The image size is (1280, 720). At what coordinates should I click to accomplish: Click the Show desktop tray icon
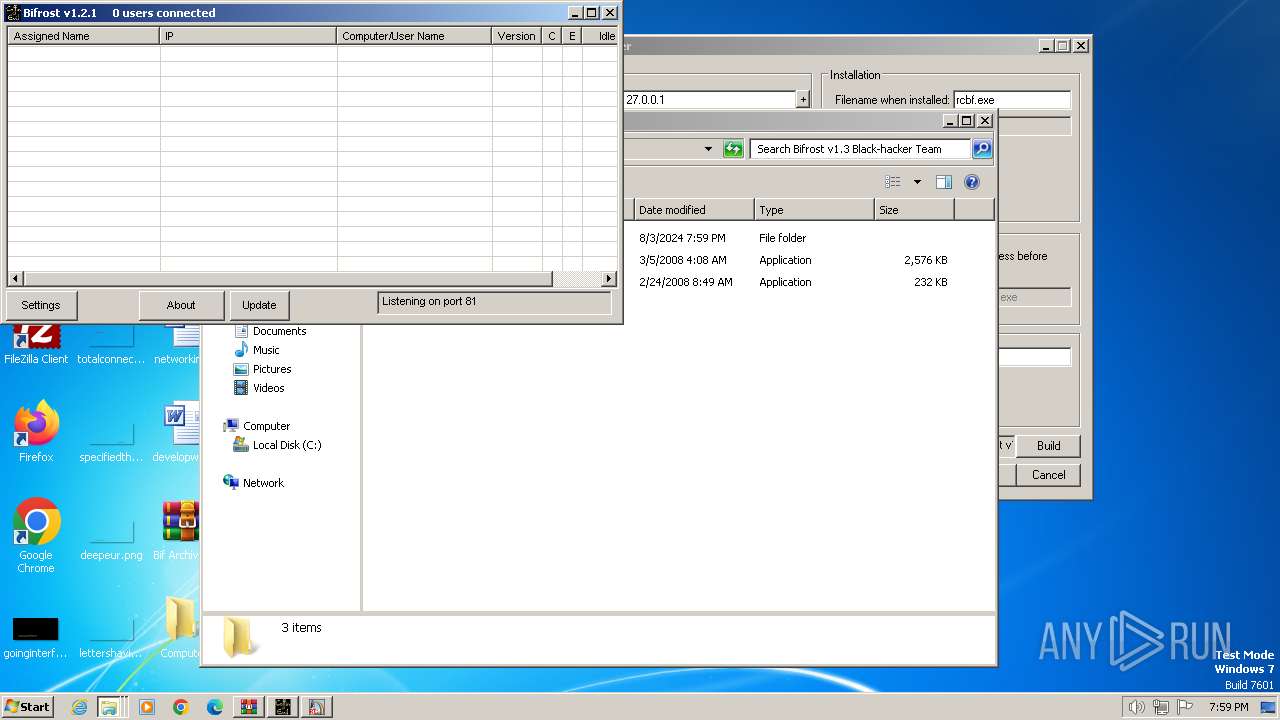pos(1268,707)
